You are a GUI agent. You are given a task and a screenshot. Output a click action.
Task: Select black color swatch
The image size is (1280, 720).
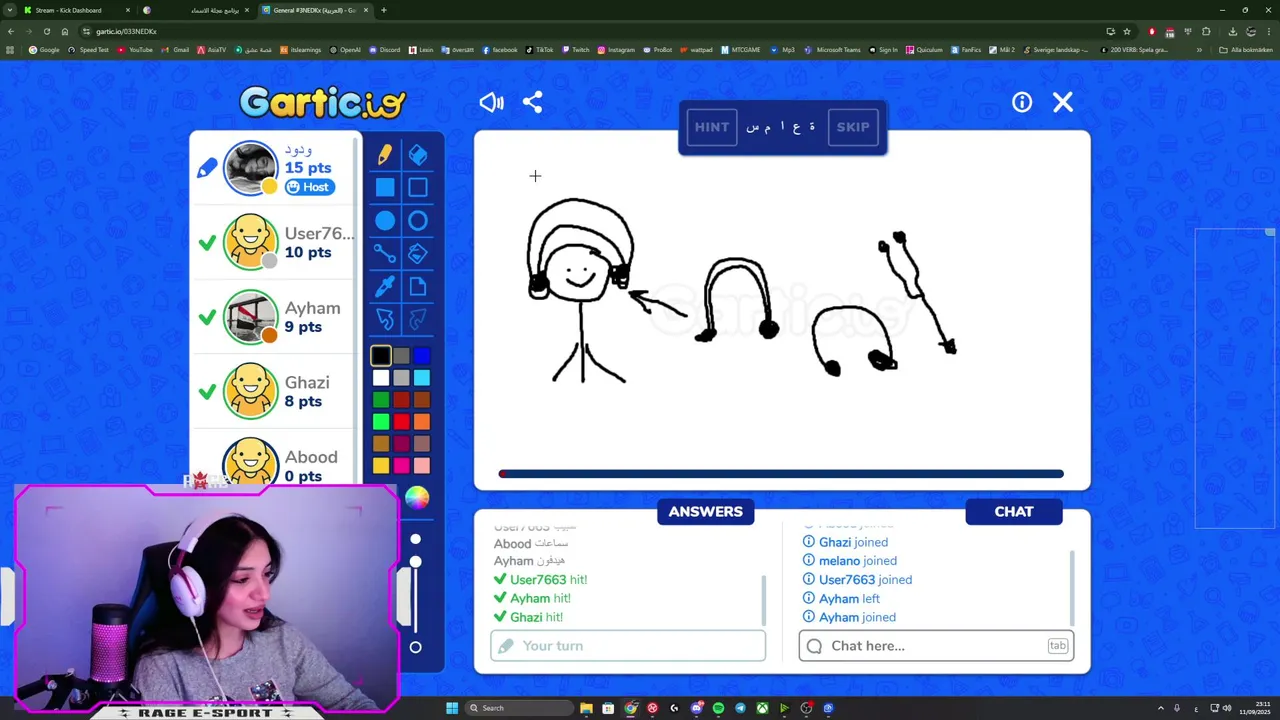(x=381, y=355)
